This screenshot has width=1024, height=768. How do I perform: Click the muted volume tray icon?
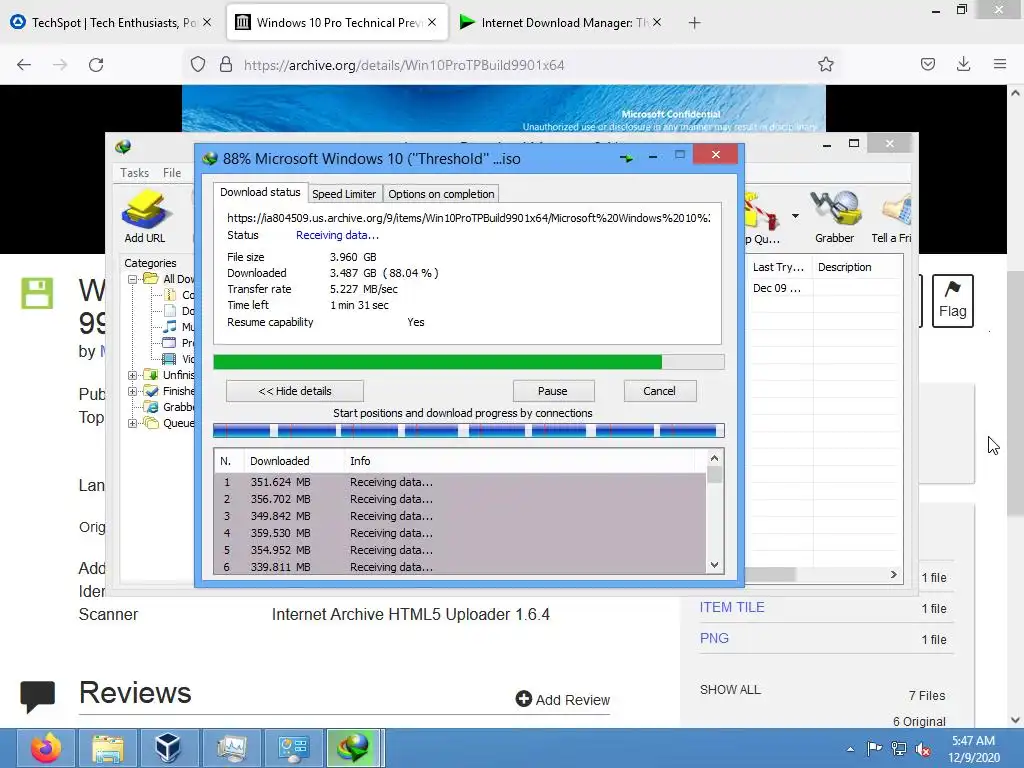click(923, 749)
